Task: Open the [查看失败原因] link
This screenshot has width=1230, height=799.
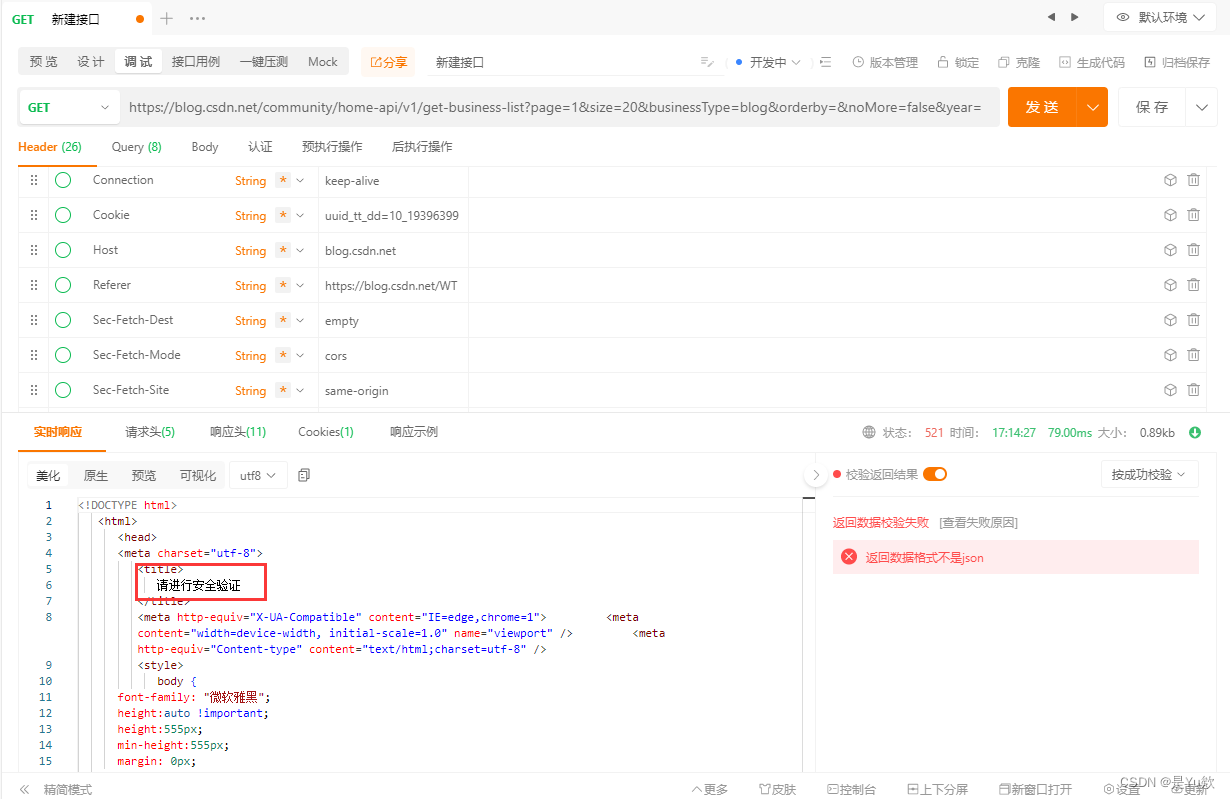Action: [x=978, y=522]
